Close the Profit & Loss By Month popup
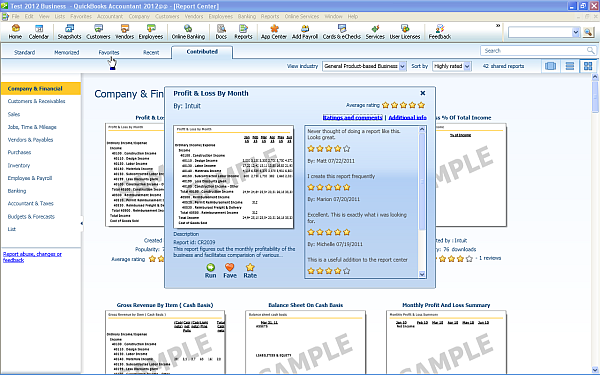The width and height of the screenshot is (600, 375). point(423,93)
